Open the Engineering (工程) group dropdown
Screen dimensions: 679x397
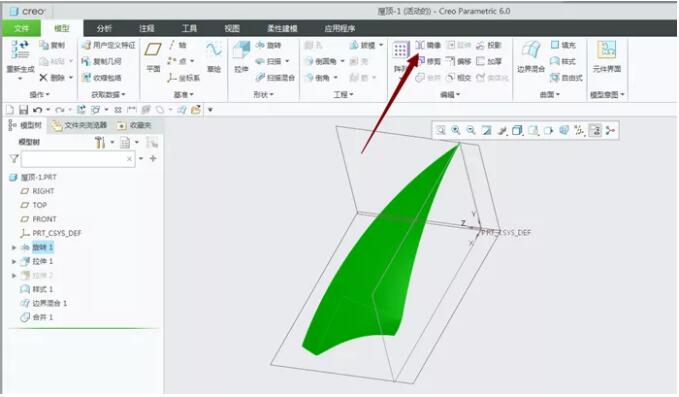(343, 94)
